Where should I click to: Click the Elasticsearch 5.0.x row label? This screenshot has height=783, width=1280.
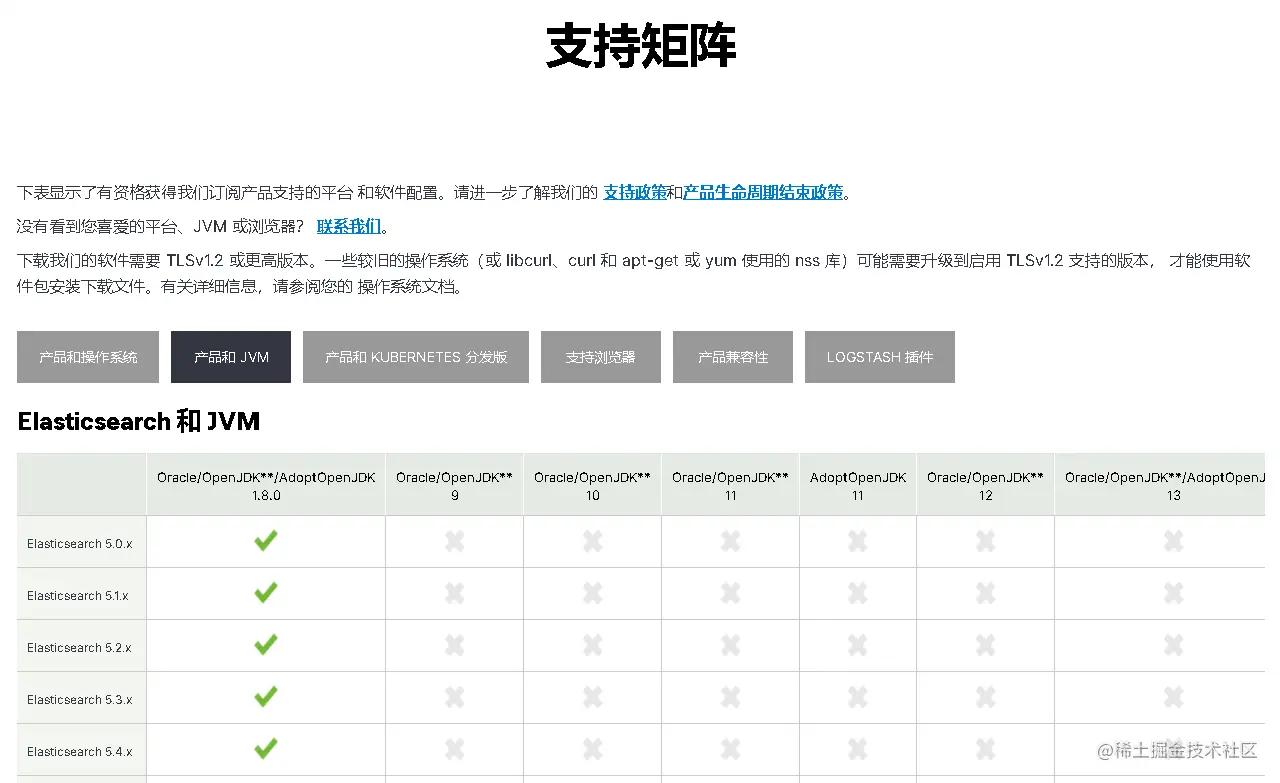80,544
